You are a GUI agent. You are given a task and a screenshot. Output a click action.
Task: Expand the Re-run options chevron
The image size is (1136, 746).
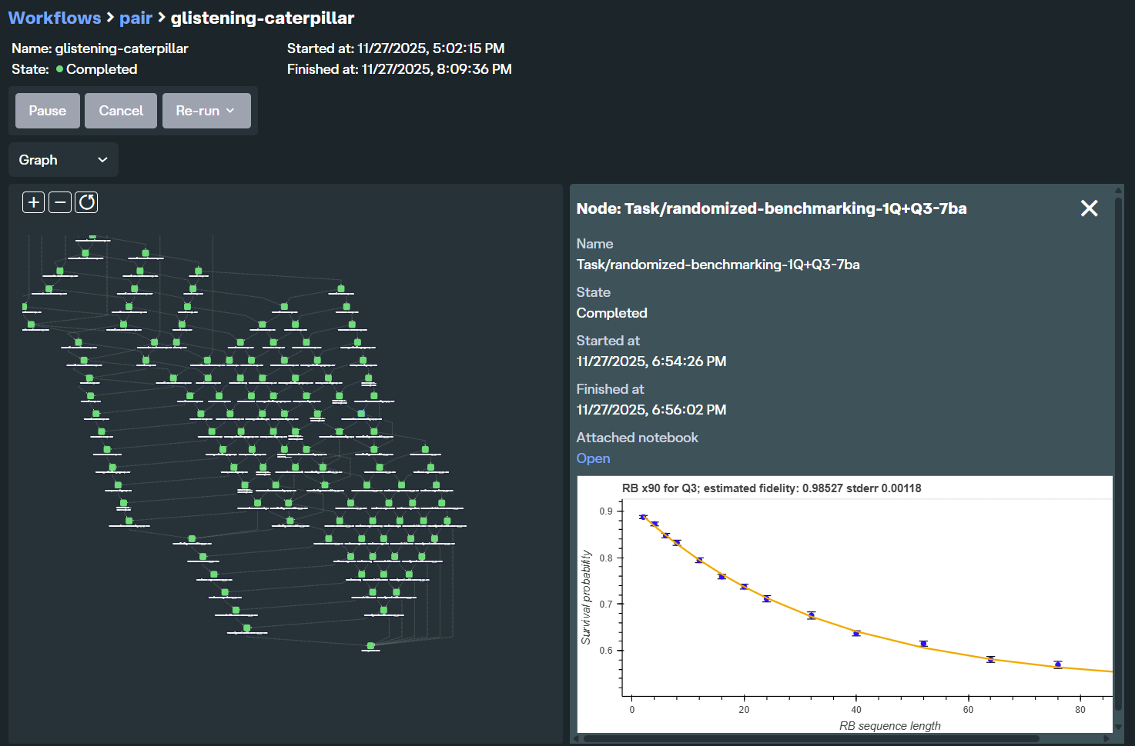point(232,110)
